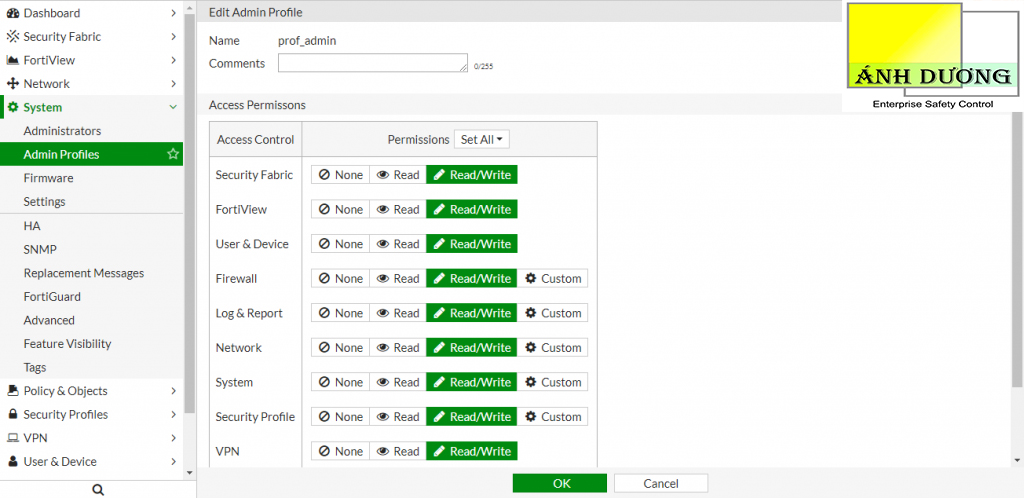This screenshot has height=498, width=1024.
Task: Click the gear icon in Network Custom
Action: [x=531, y=347]
